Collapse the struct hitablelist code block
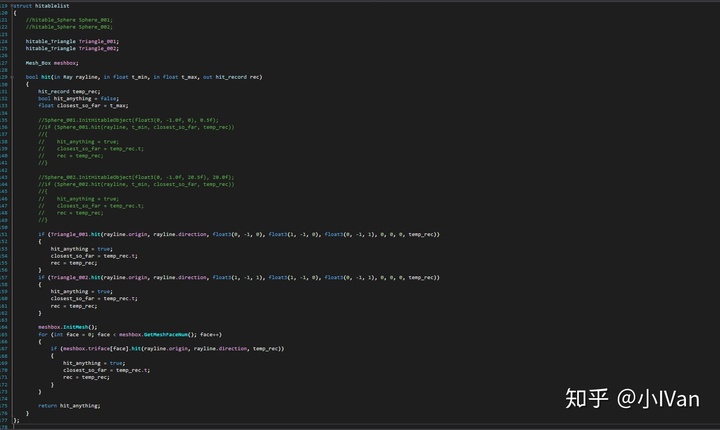Screen dimensions: 720x430 [x=12, y=6]
